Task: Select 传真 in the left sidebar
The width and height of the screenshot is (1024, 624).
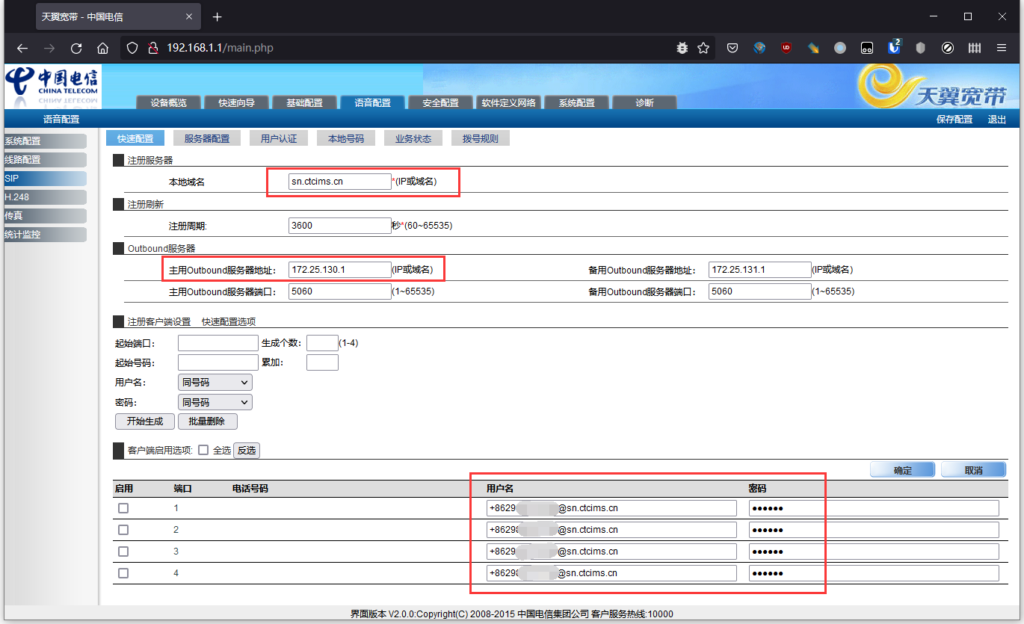Action: coord(45,215)
